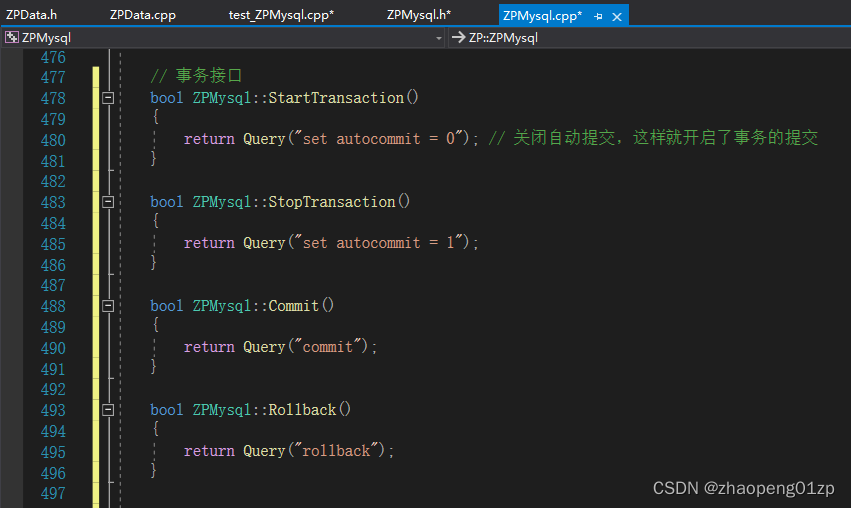Click line number 478 in the margin
Image resolution: width=851 pixels, height=508 pixels.
point(53,98)
